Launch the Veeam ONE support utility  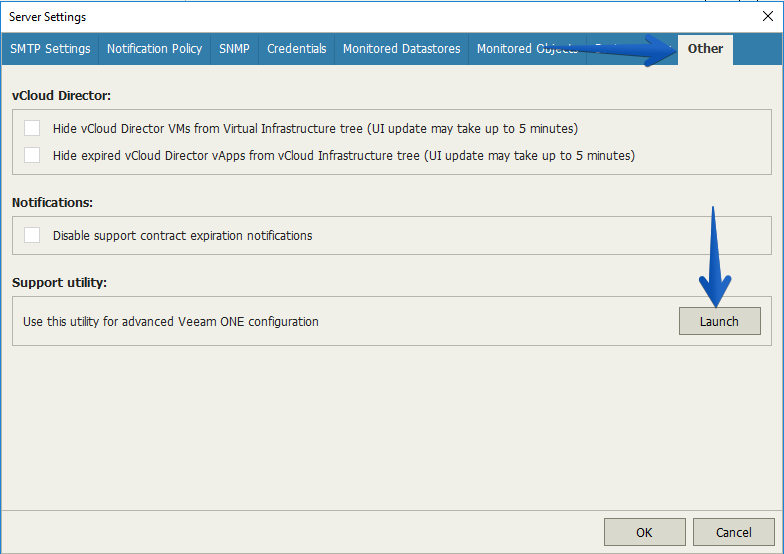[720, 321]
